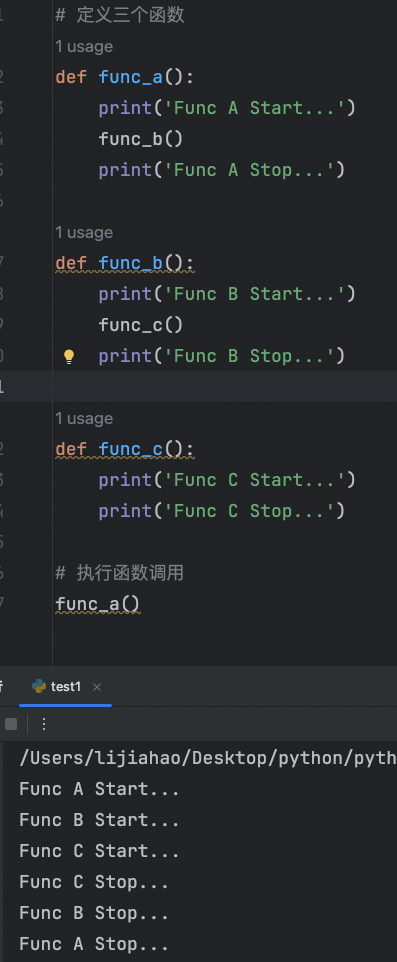Place the cursor on the func_c() call in func_b
The image size is (397, 962).
141,325
